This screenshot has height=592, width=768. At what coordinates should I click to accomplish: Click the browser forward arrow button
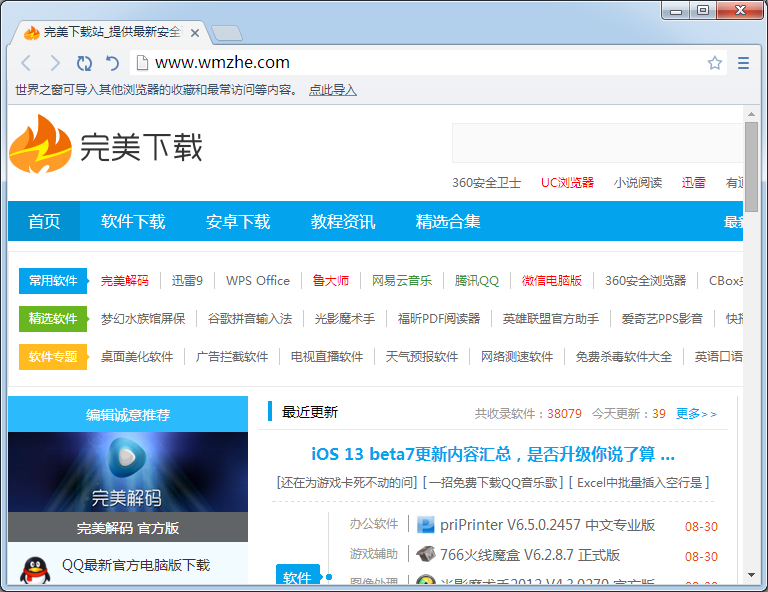(55, 63)
